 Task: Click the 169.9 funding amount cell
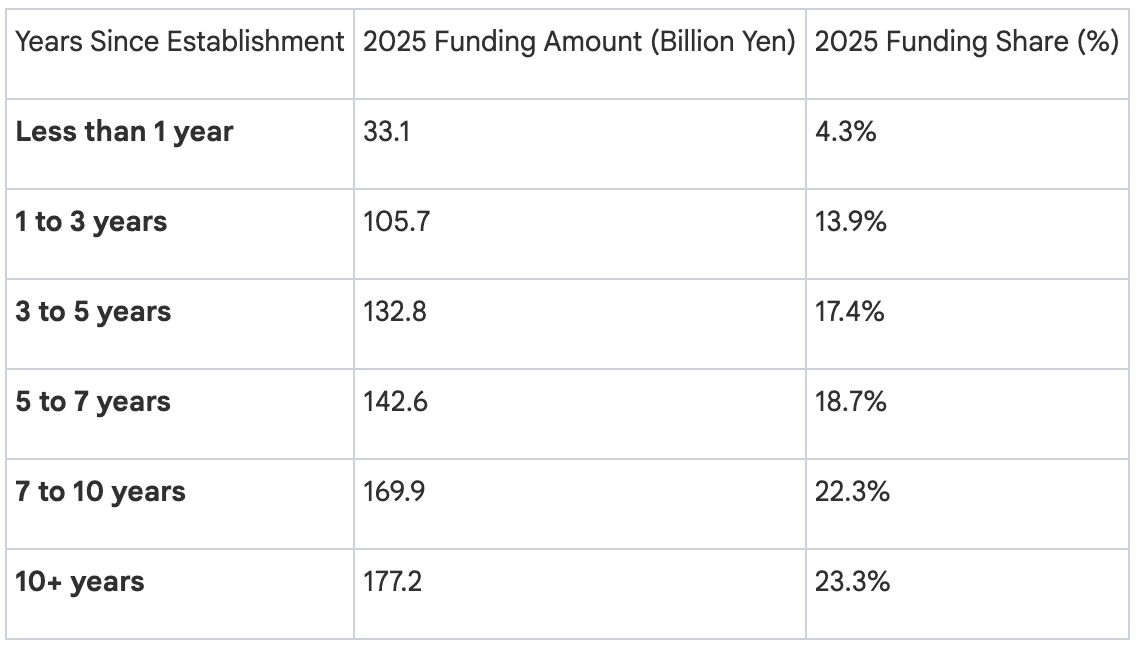coord(395,492)
